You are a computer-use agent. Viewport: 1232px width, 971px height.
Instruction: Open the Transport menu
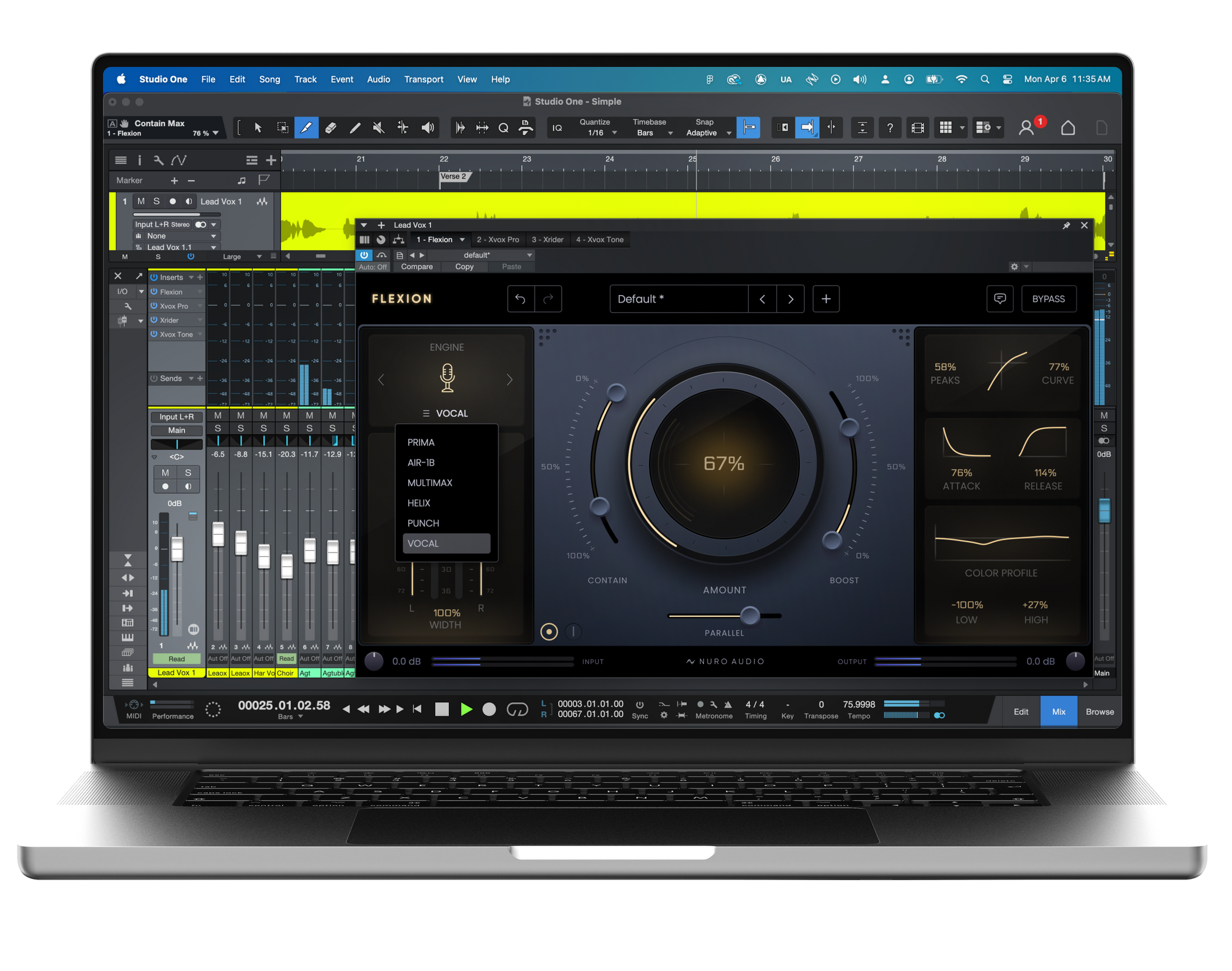(423, 80)
